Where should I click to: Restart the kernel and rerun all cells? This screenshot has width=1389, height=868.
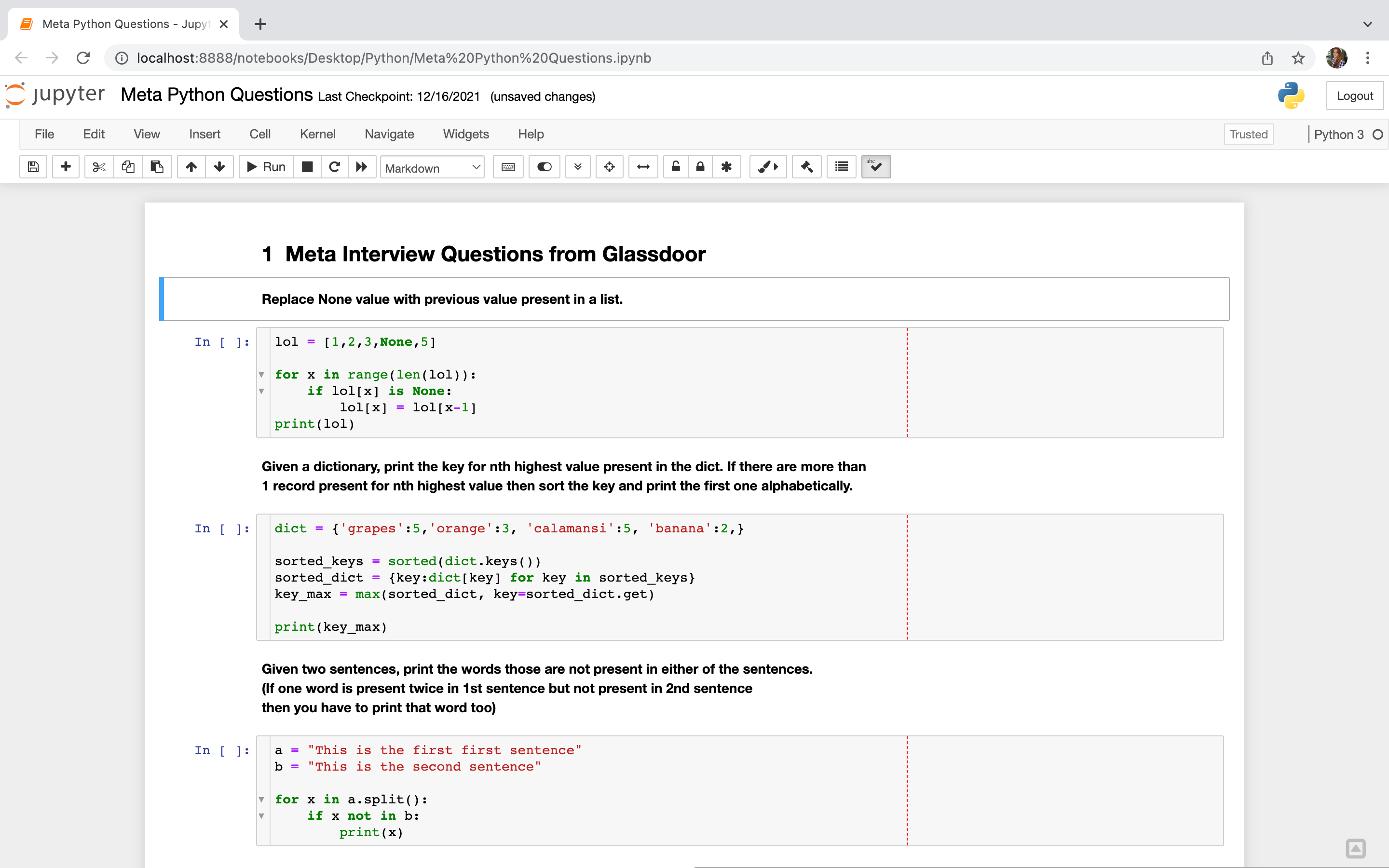coord(362,167)
